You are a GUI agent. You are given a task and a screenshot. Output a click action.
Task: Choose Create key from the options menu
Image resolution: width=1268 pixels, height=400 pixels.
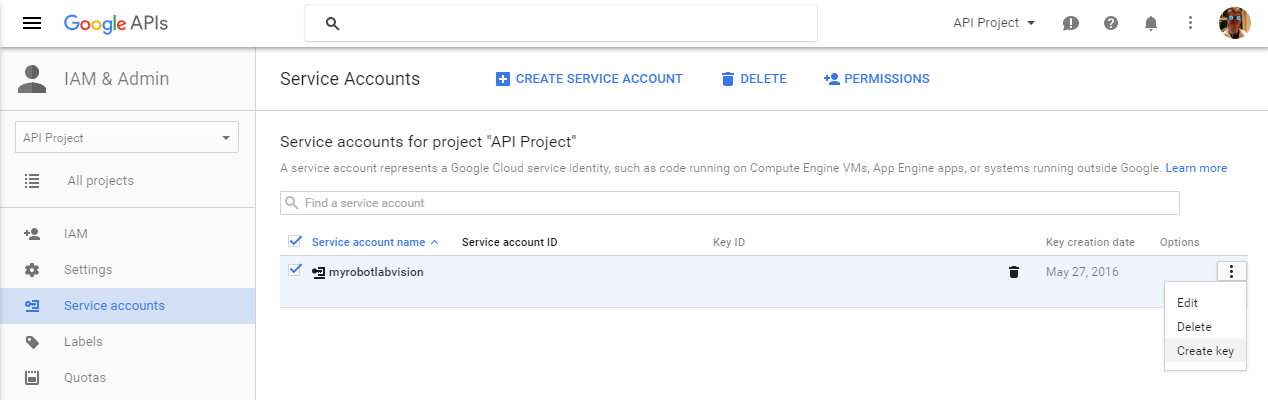[x=1206, y=351]
